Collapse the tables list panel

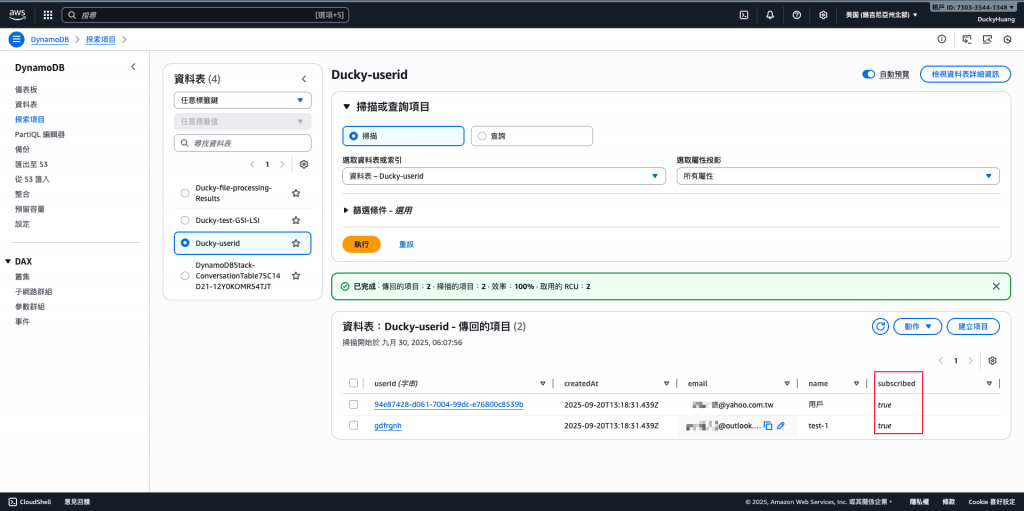(x=304, y=79)
